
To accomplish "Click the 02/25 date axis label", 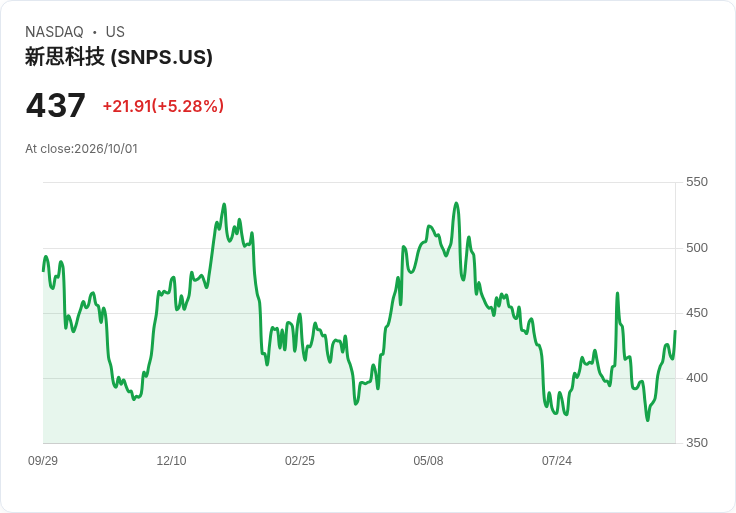I will click(x=299, y=461).
